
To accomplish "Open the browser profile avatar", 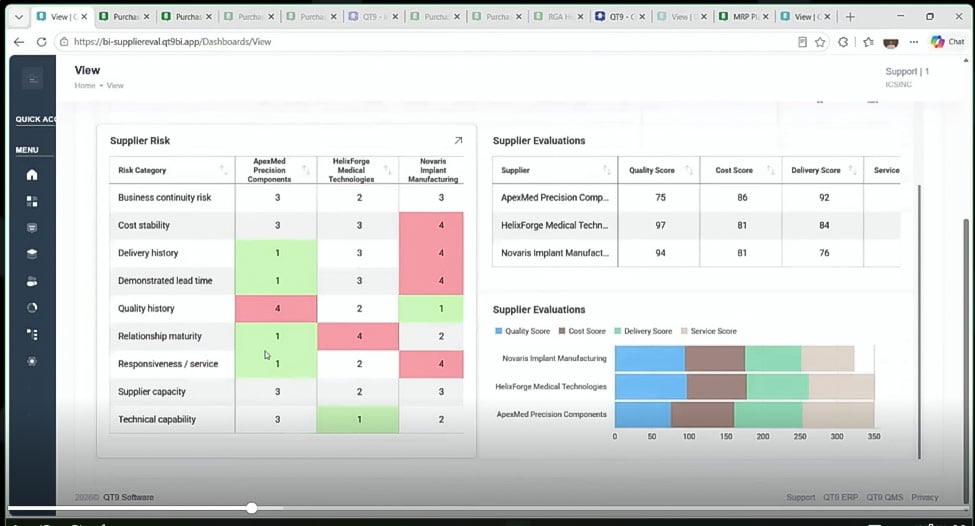I will (x=890, y=42).
